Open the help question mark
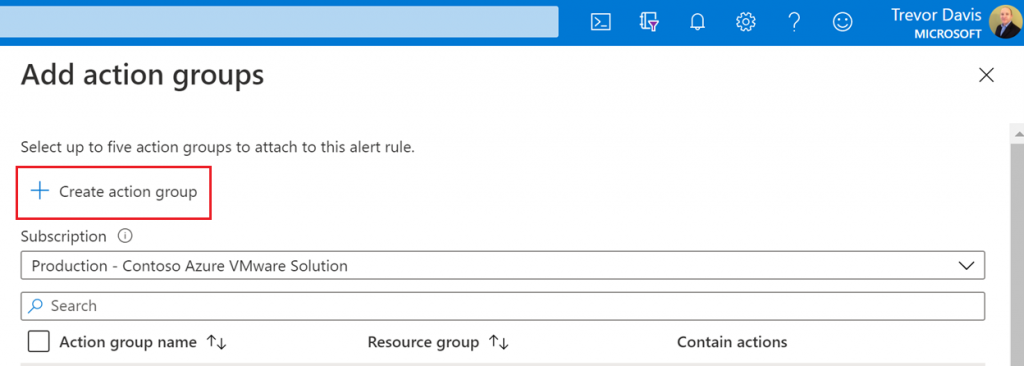 coord(794,22)
